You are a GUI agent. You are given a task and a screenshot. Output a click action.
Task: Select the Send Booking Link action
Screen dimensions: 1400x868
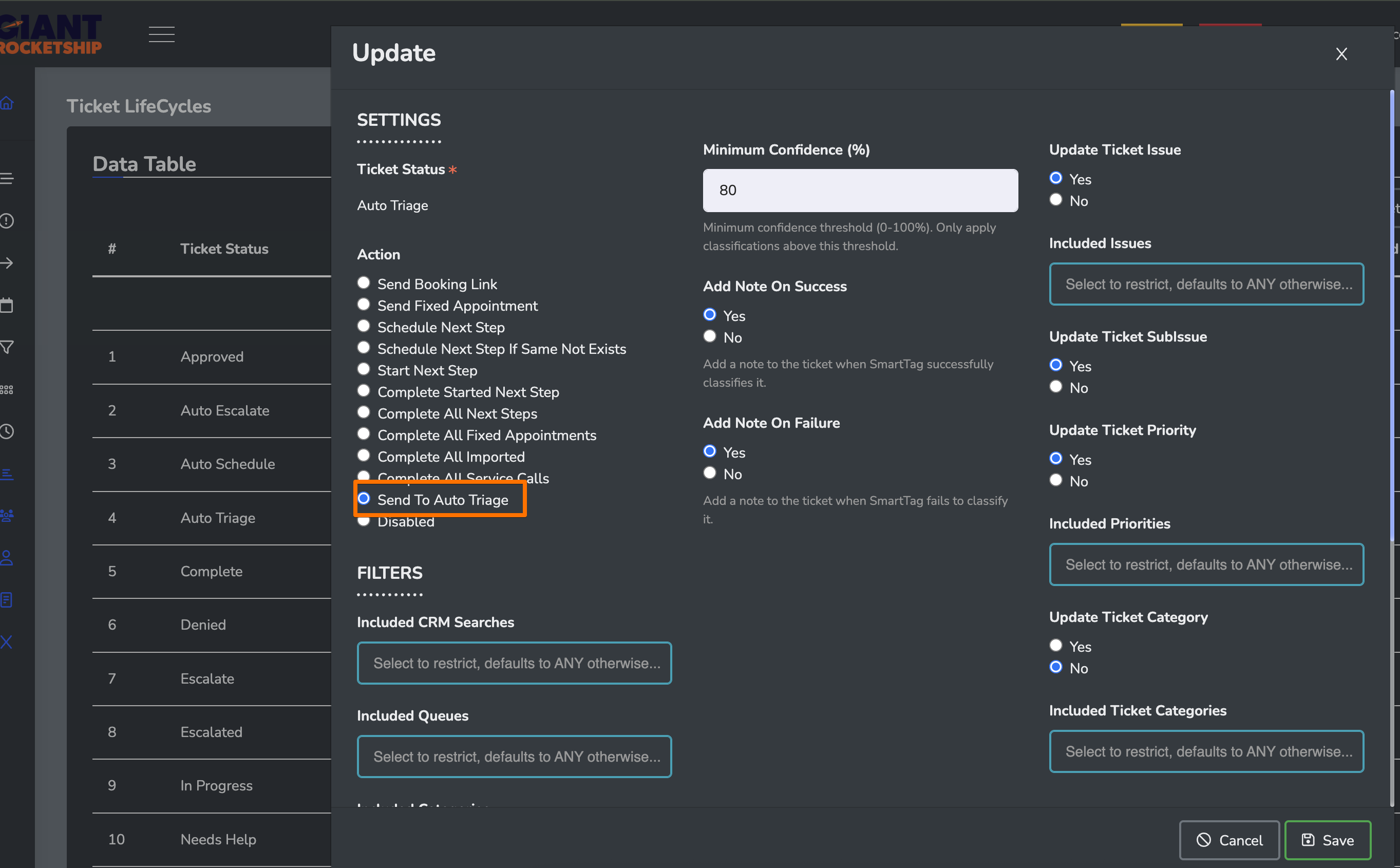363,283
